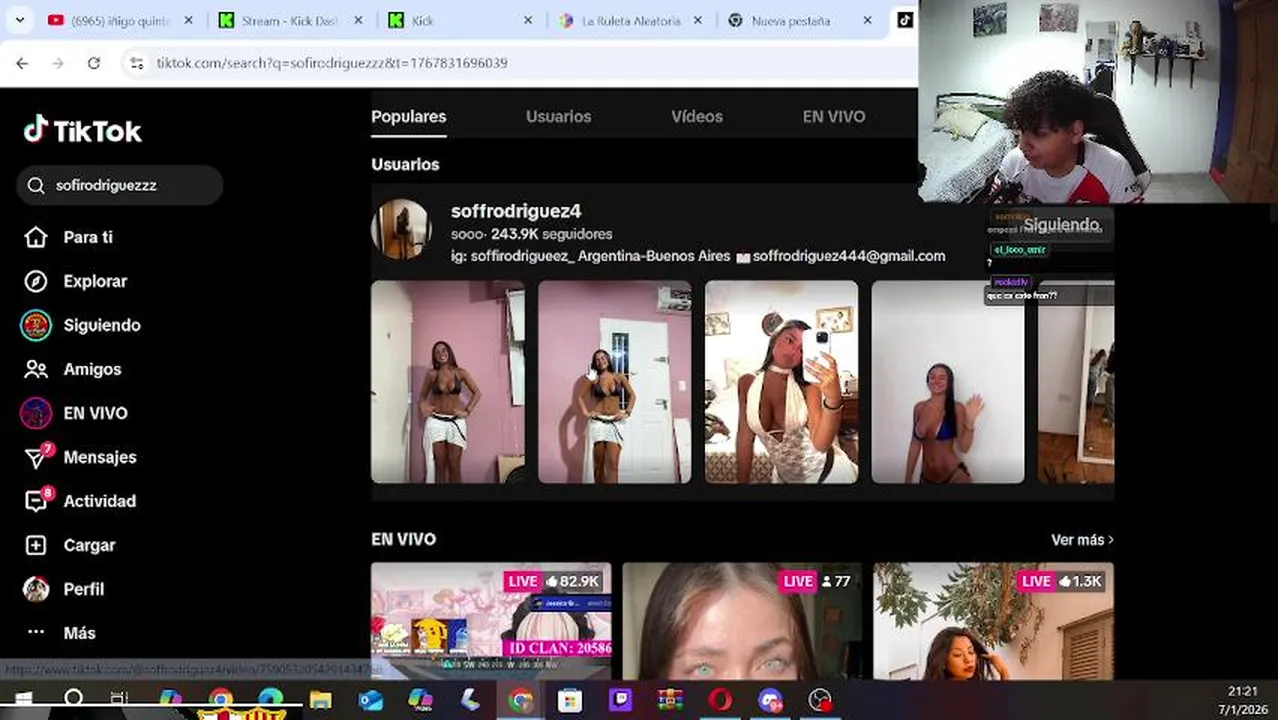Switch to La Ruleta Aleatoria tab
Screen dimensions: 1278x720
[633, 20]
